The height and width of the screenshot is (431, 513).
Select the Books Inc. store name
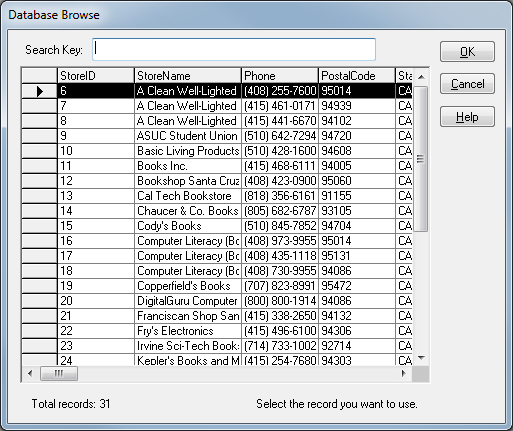pos(188,166)
